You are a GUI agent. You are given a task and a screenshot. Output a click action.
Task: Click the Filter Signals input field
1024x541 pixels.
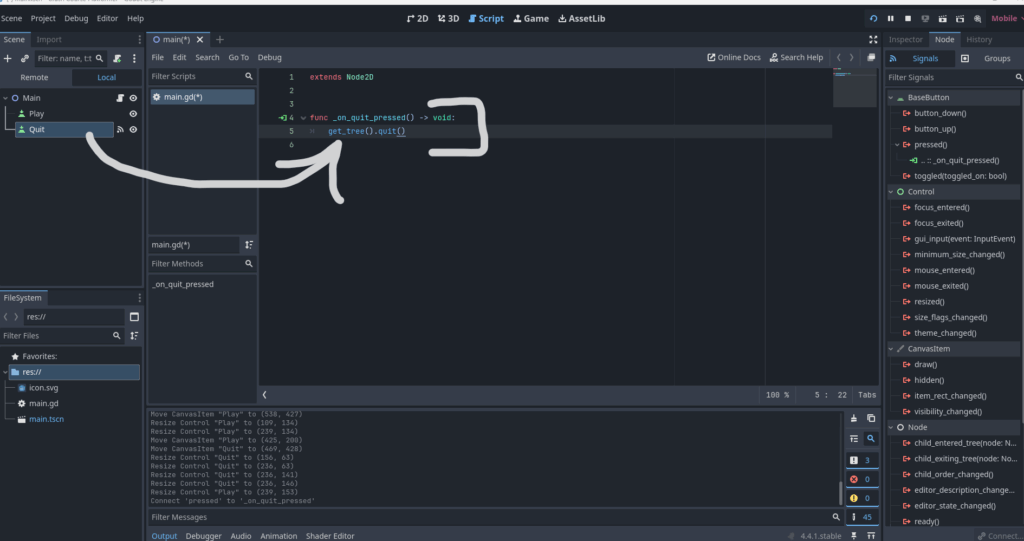pos(945,77)
